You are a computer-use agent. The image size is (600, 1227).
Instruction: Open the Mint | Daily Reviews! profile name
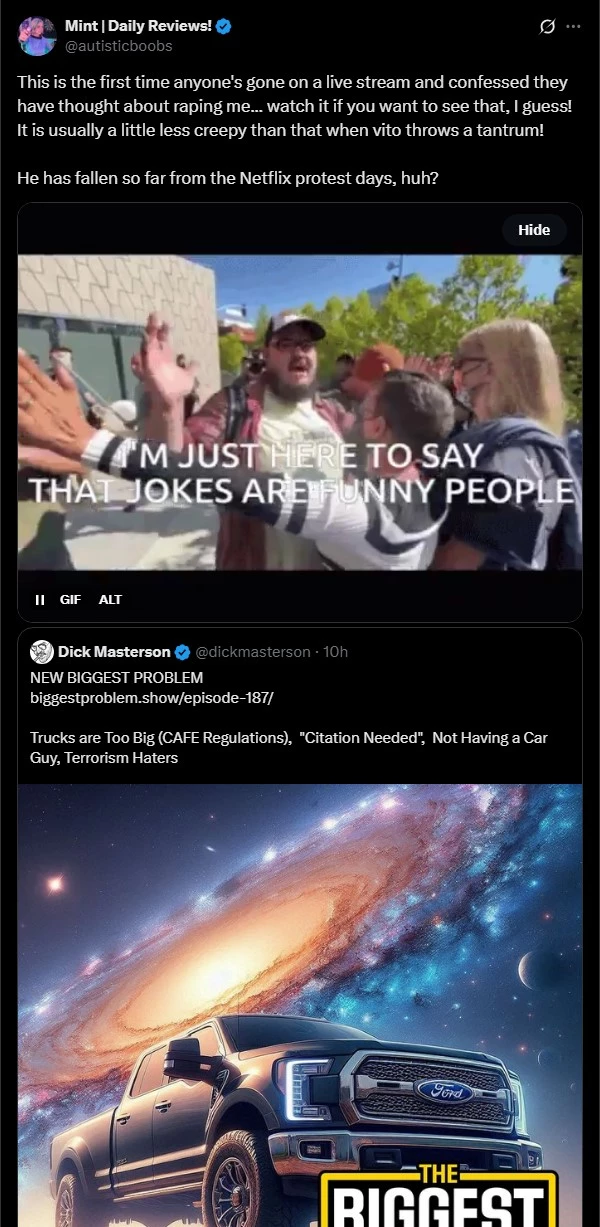click(138, 27)
